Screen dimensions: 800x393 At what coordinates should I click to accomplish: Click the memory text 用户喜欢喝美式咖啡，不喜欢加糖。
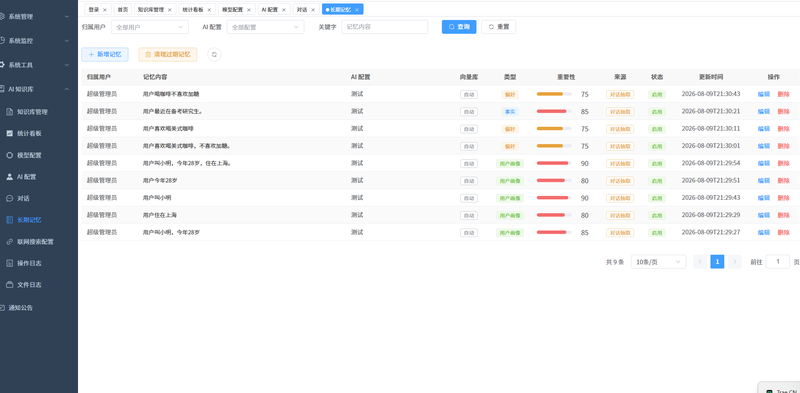tap(187, 146)
